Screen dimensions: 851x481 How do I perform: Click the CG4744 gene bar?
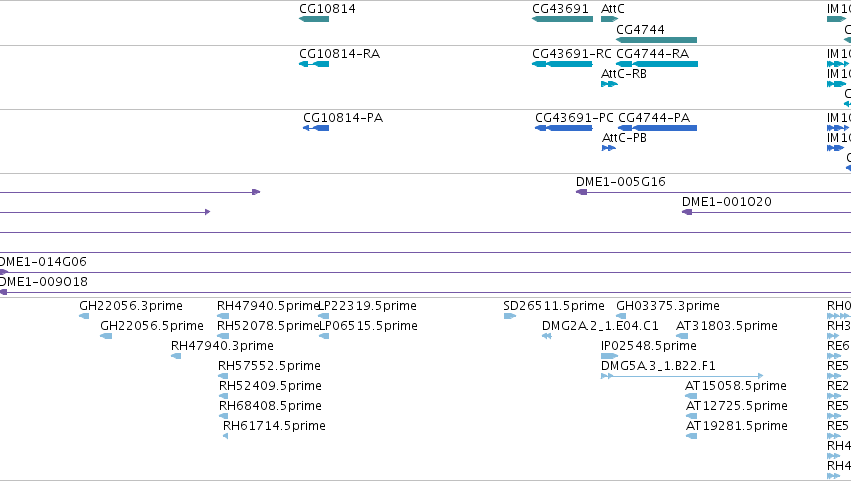pos(656,40)
